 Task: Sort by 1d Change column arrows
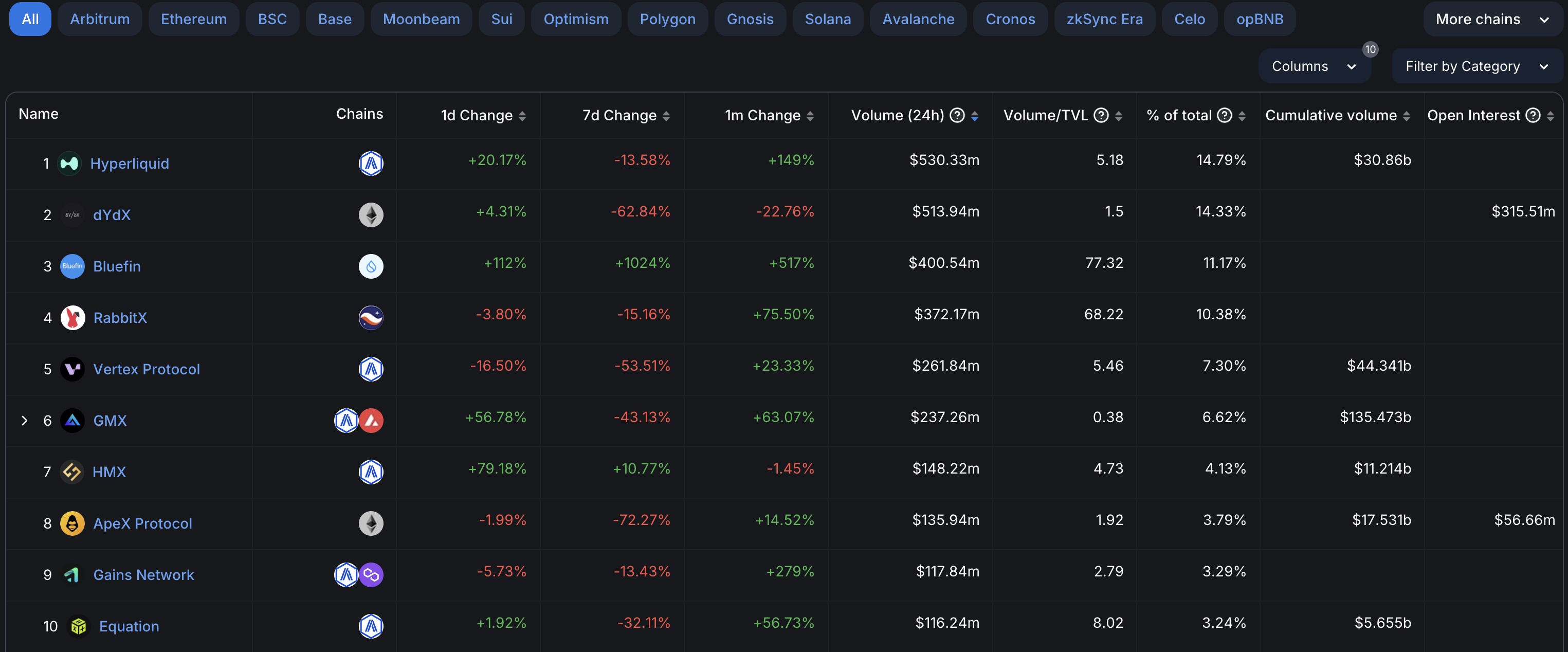522,116
